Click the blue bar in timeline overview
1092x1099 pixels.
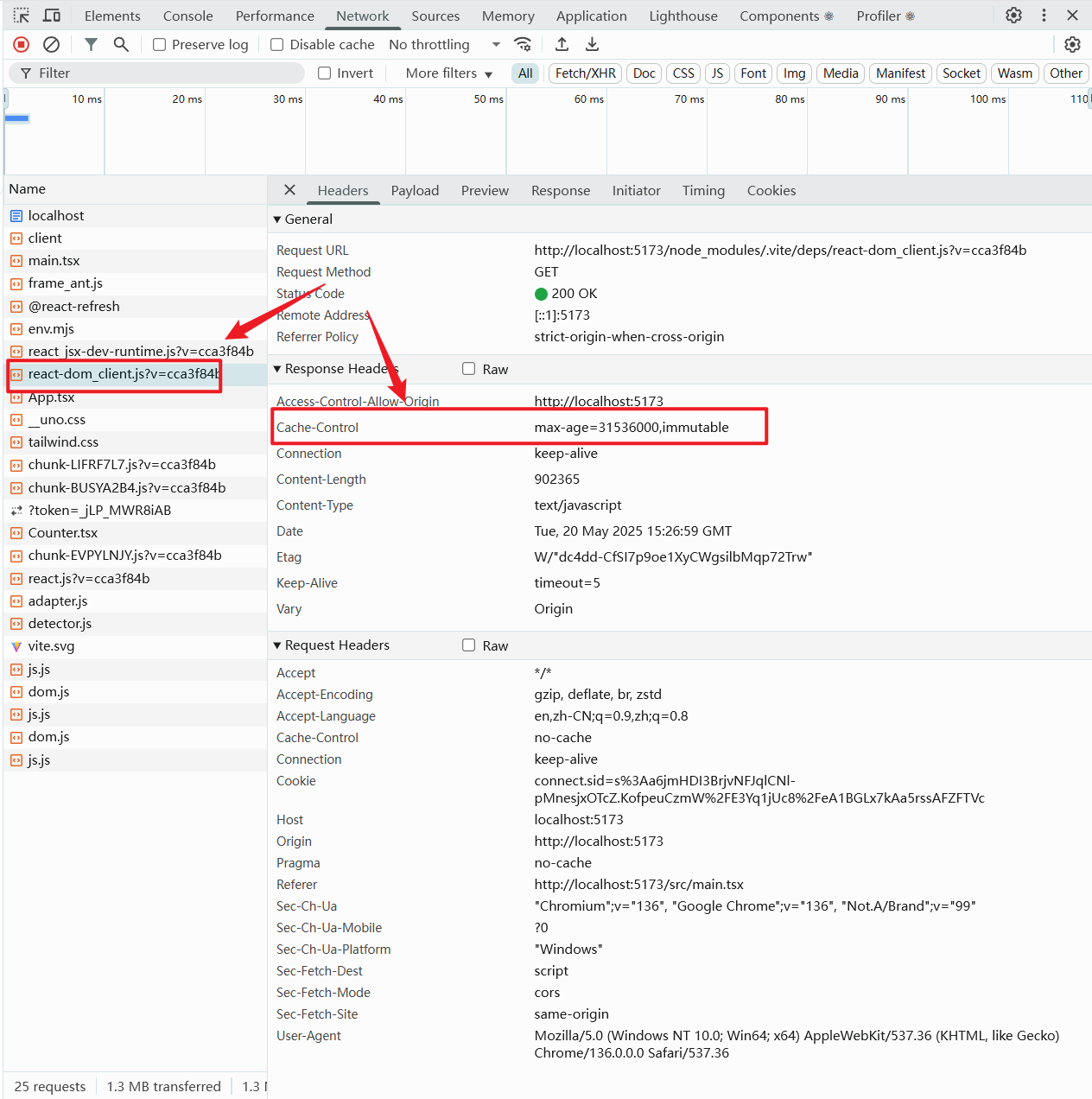pyautogui.click(x=17, y=118)
